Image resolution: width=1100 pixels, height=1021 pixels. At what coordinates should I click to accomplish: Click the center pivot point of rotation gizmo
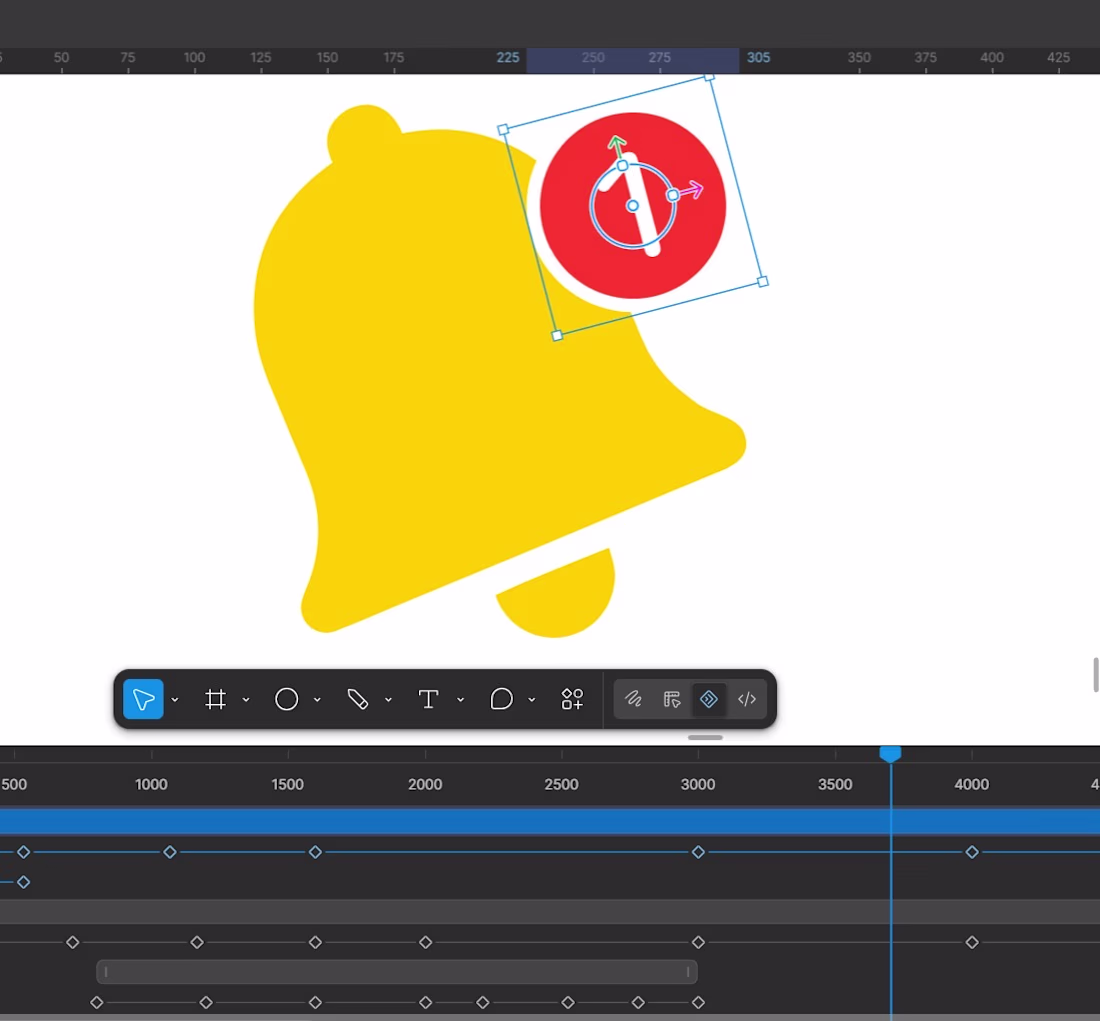click(x=633, y=206)
